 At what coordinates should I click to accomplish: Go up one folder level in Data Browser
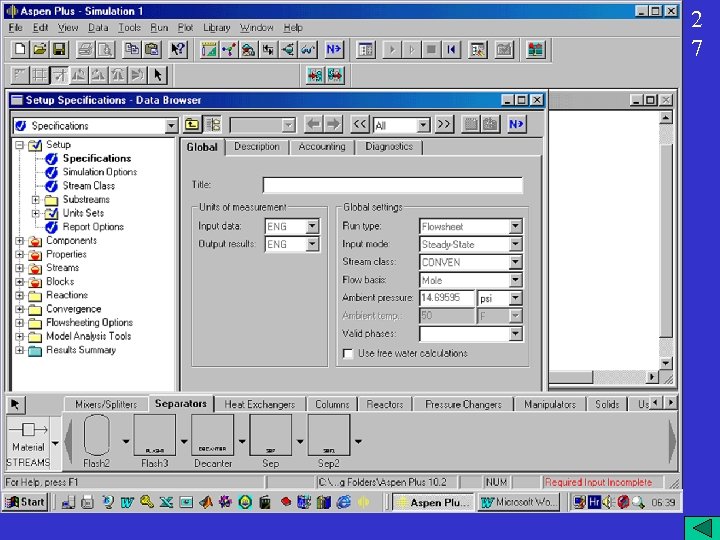192,124
